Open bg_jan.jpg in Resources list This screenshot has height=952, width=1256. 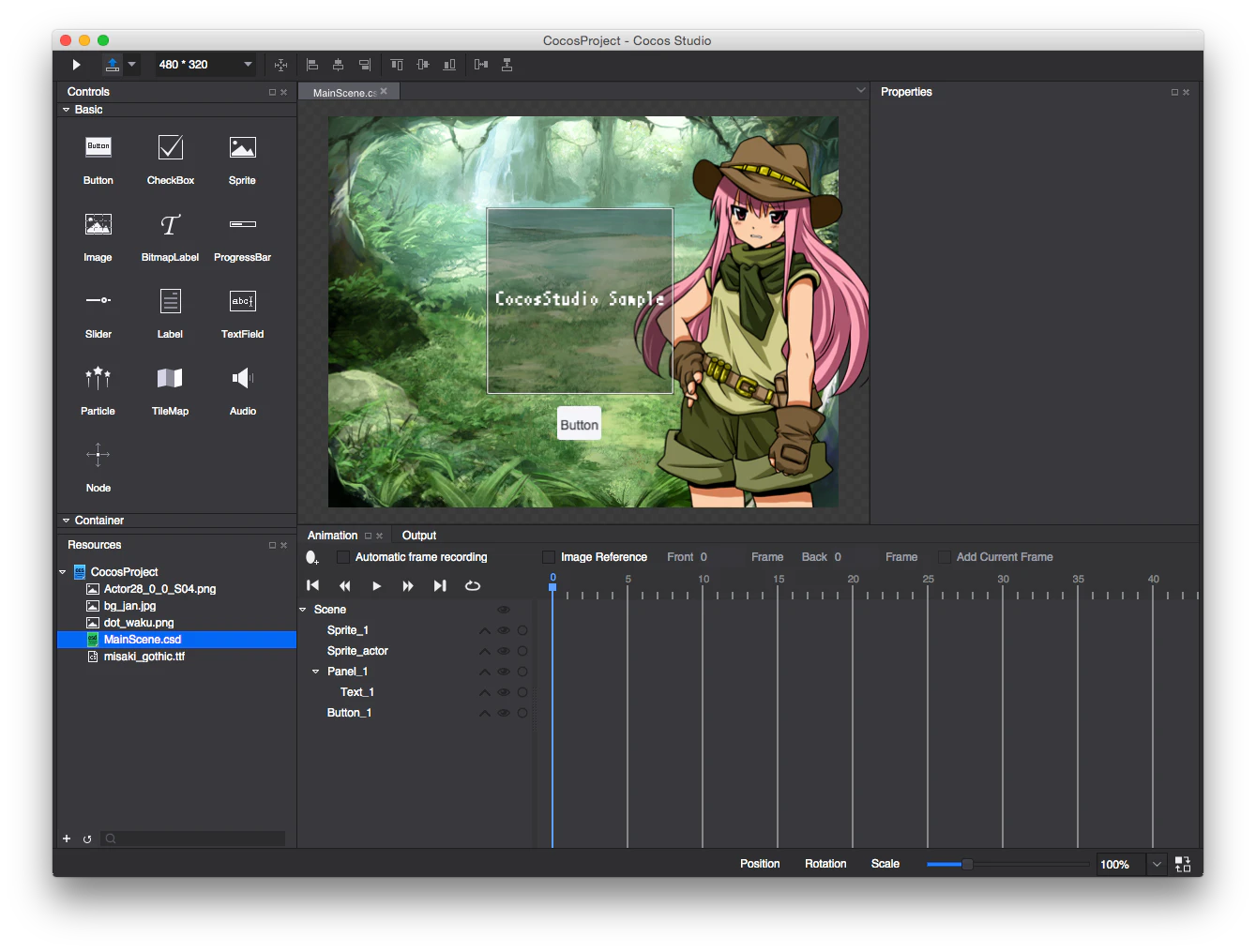click(x=129, y=606)
